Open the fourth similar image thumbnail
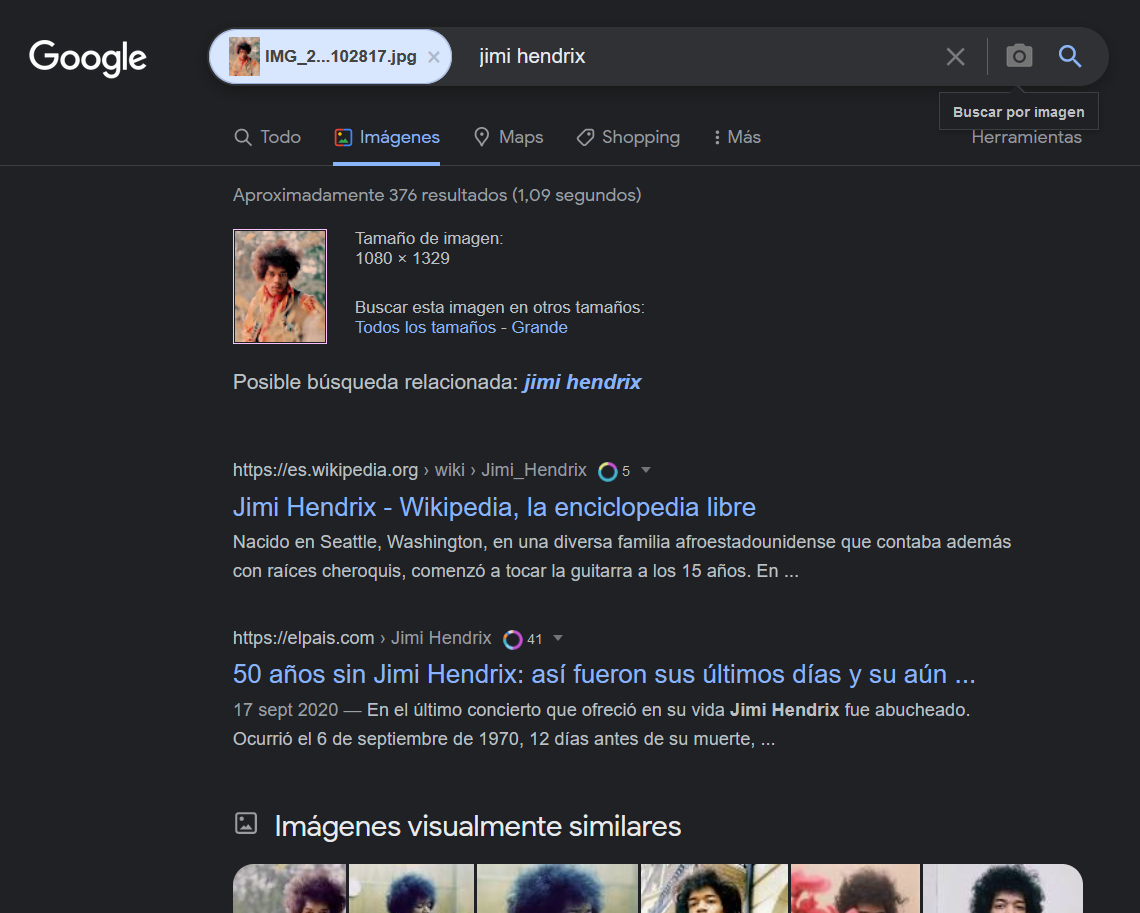 (715, 888)
